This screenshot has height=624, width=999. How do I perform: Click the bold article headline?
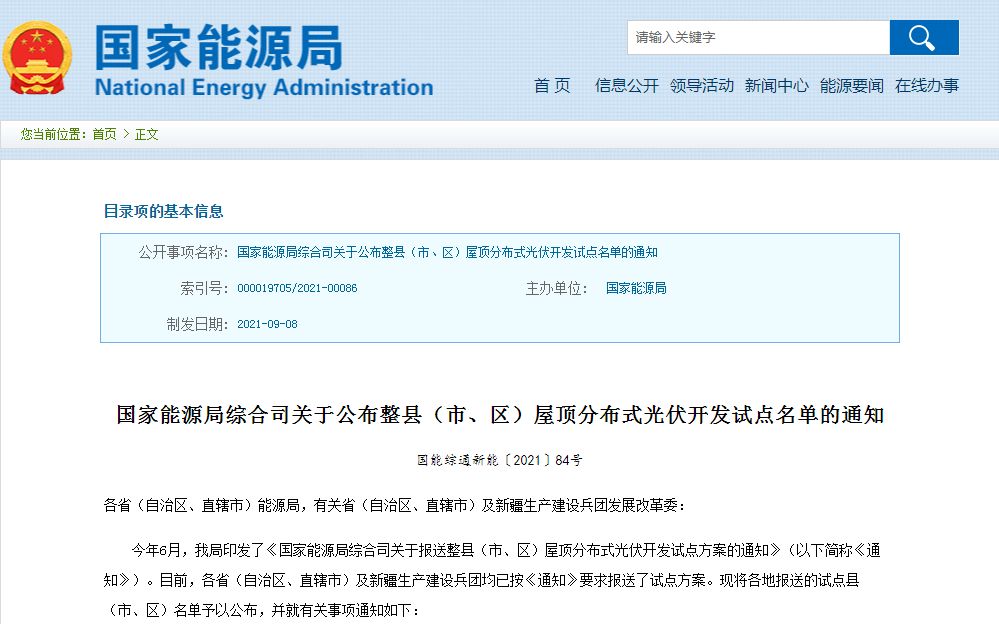coord(500,415)
